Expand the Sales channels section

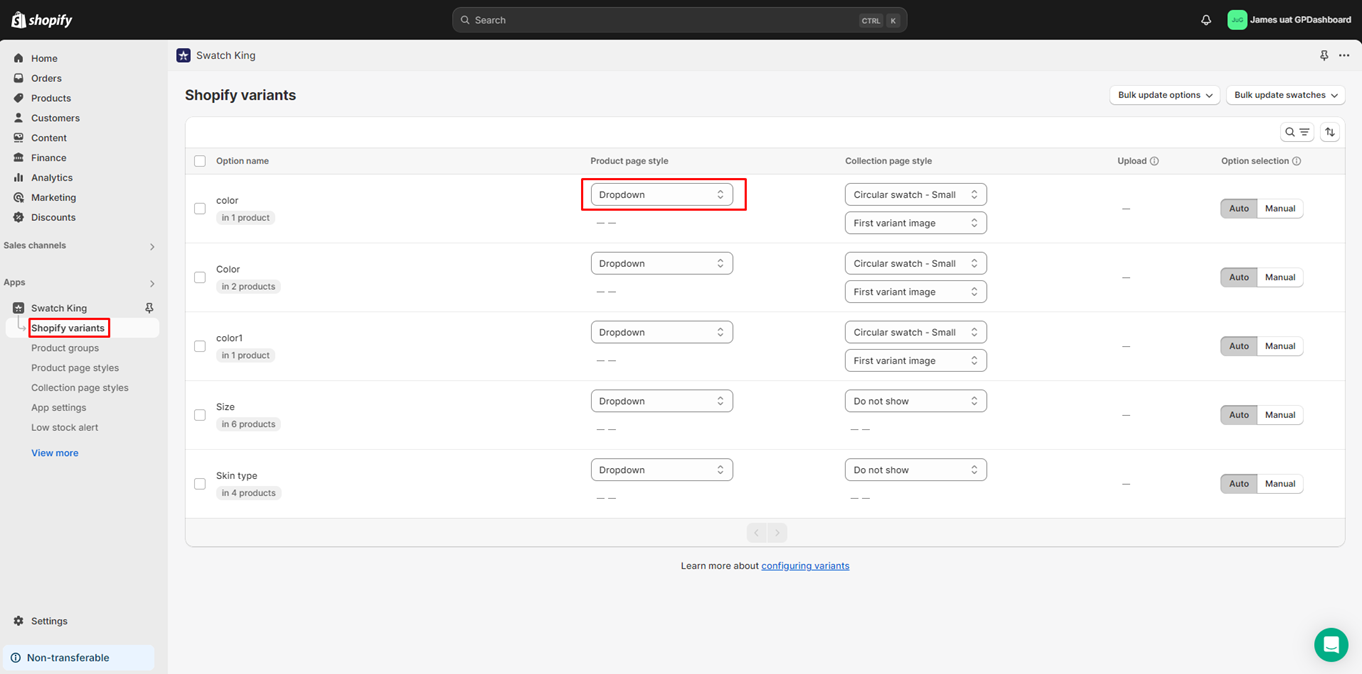152,246
